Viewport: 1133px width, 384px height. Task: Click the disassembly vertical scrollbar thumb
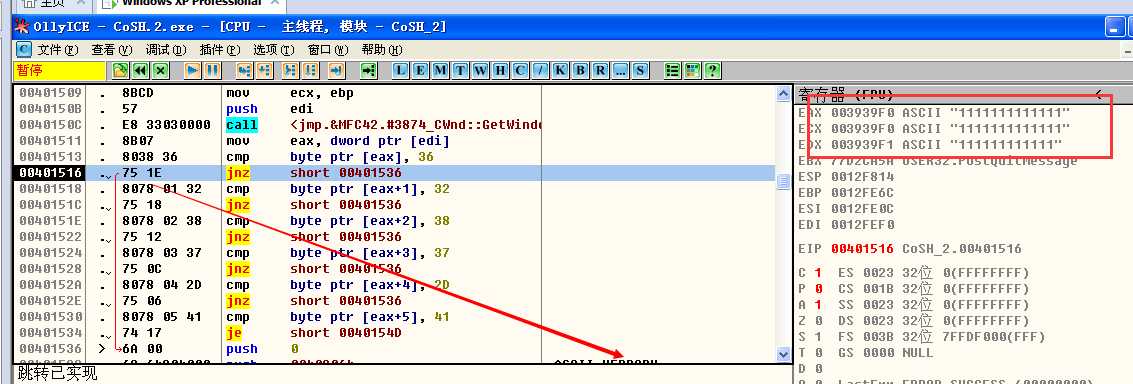(783, 182)
